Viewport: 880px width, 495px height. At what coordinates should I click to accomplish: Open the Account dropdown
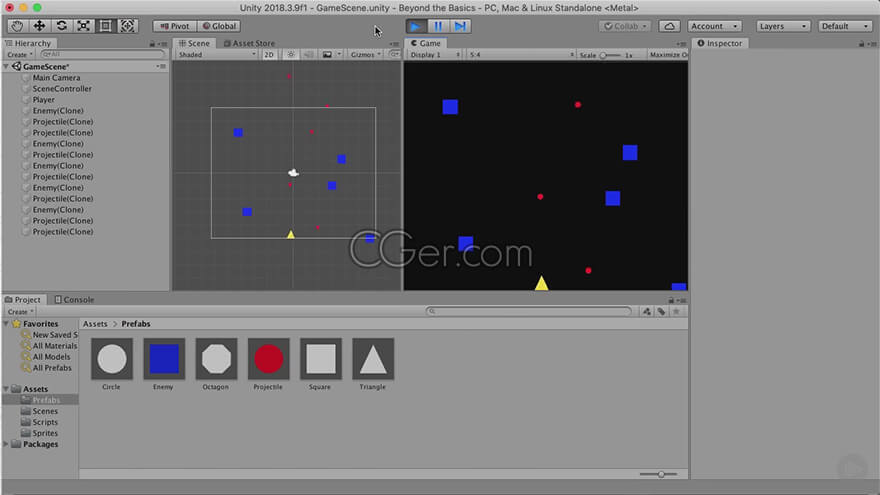(x=714, y=26)
